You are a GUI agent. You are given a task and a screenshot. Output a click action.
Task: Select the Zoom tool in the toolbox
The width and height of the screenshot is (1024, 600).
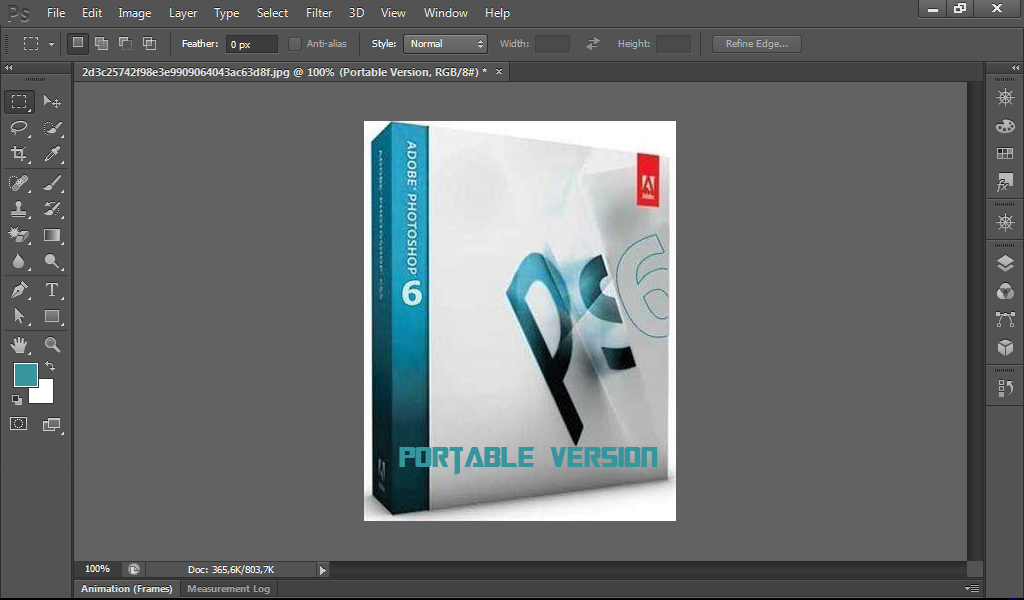(52, 344)
